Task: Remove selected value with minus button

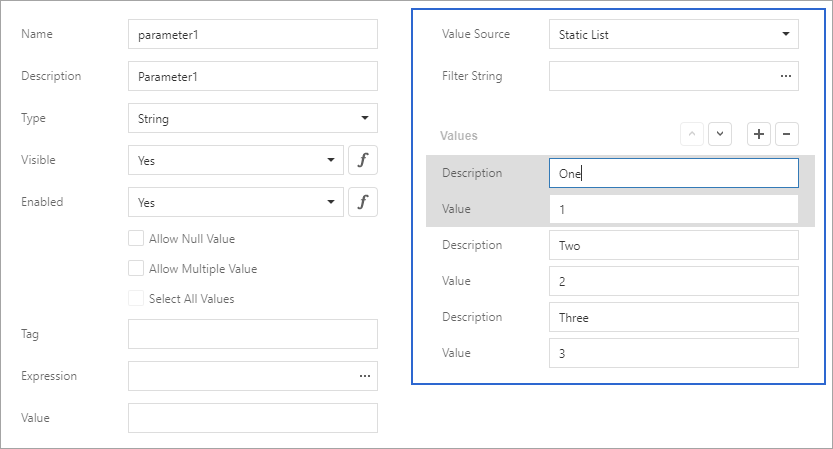Action: [x=786, y=134]
